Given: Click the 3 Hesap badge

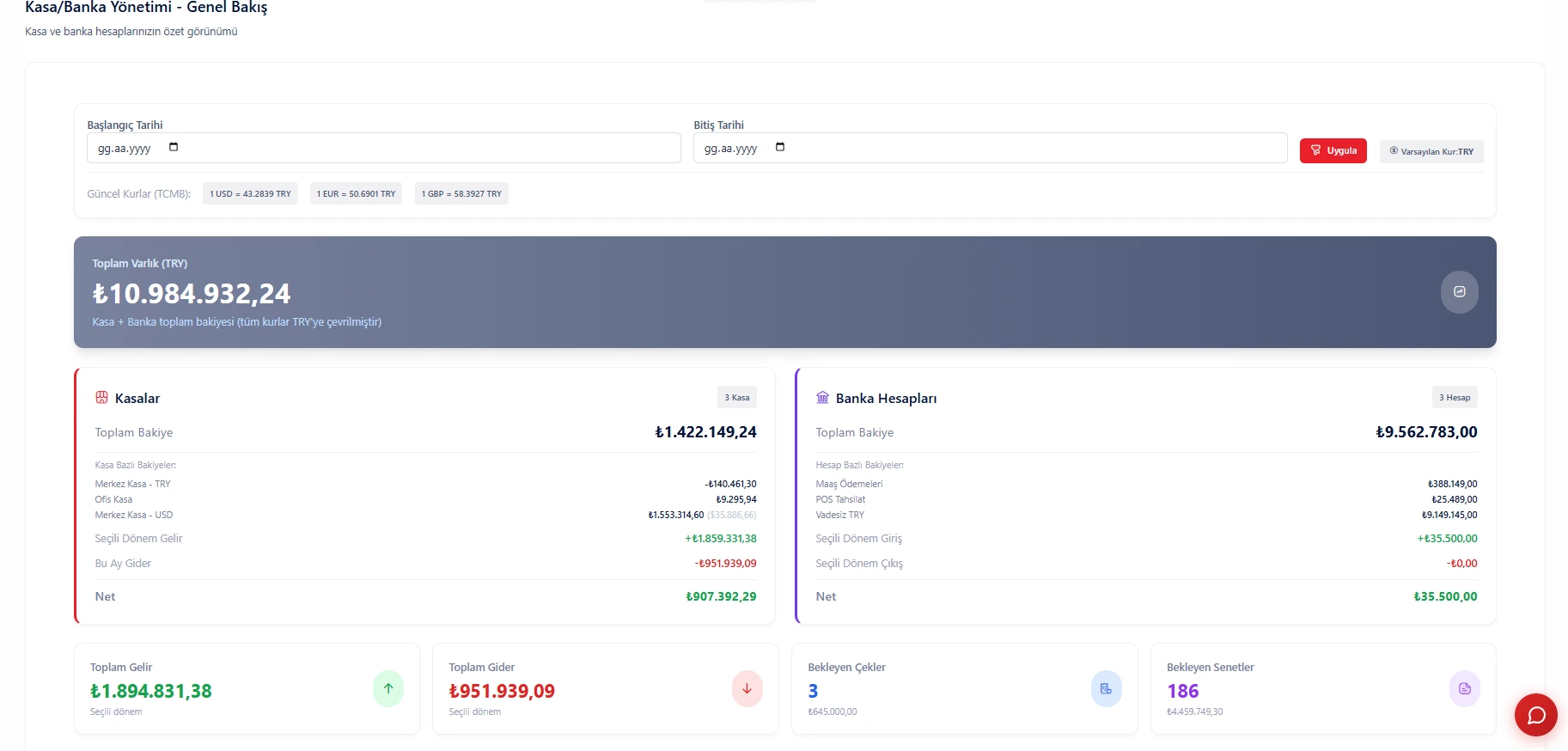Looking at the screenshot, I should coord(1454,397).
